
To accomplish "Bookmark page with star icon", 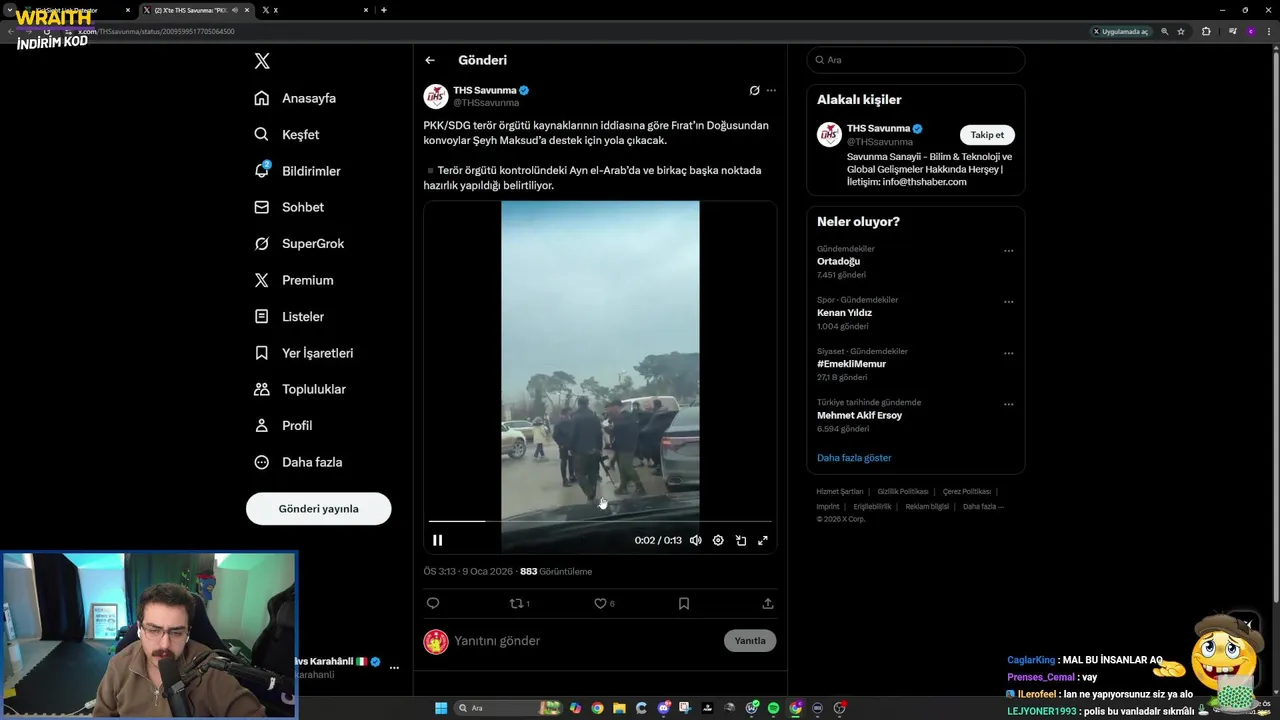I will click(x=1181, y=31).
